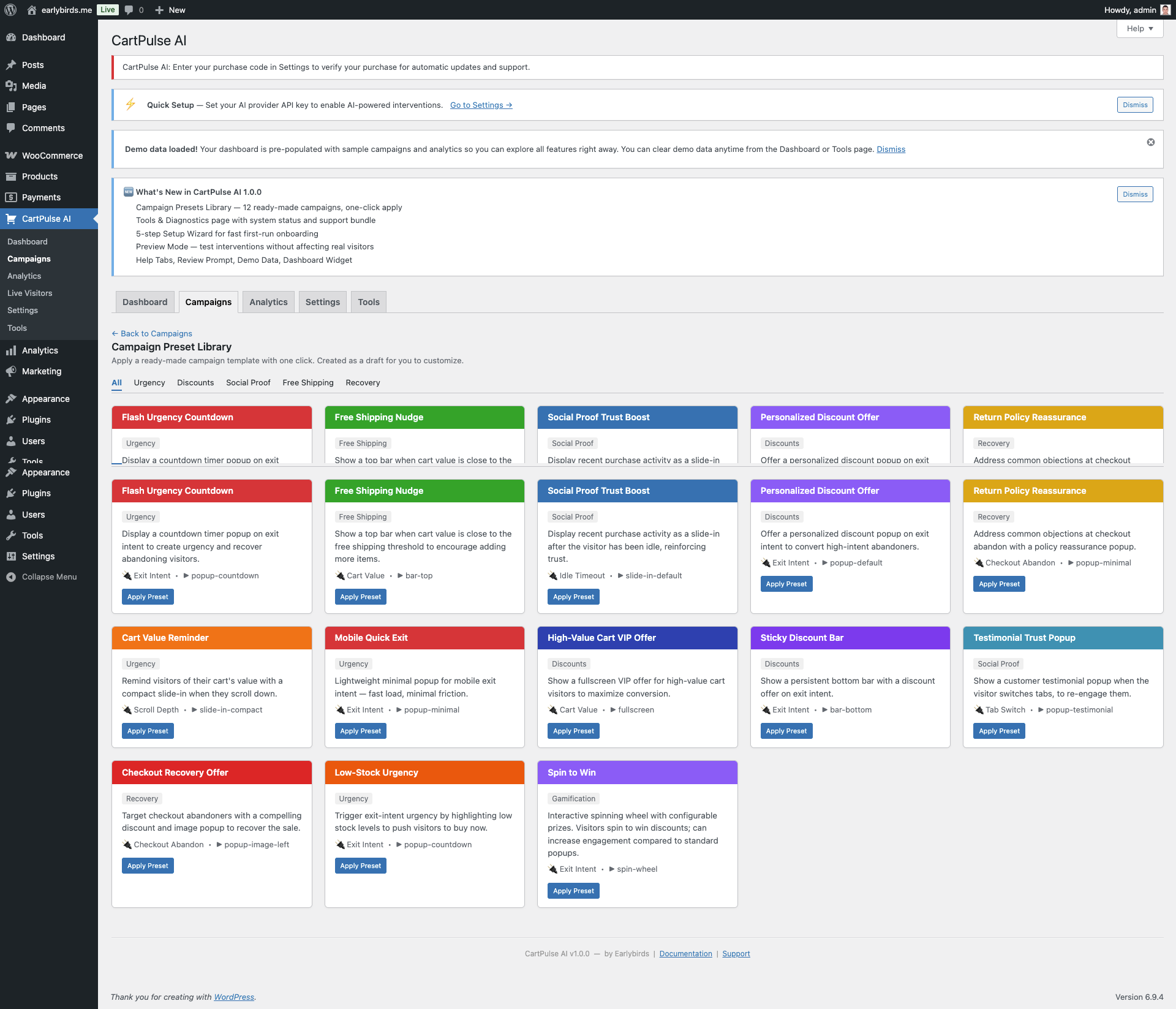Expand the Help dropdown
1176x1009 pixels.
pos(1139,29)
